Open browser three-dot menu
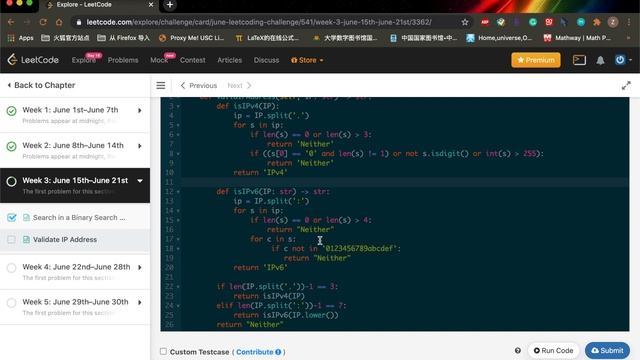 [x=629, y=22]
